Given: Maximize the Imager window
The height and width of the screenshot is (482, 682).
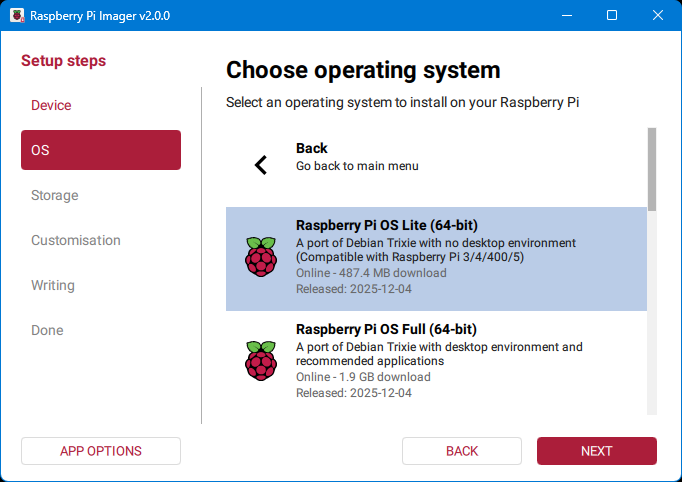Looking at the screenshot, I should click(612, 15).
